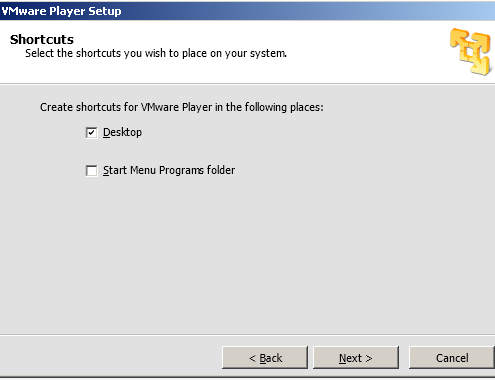Image resolution: width=495 pixels, height=380 pixels.
Task: Click the word 'Player' in the title bar
Action: point(67,11)
